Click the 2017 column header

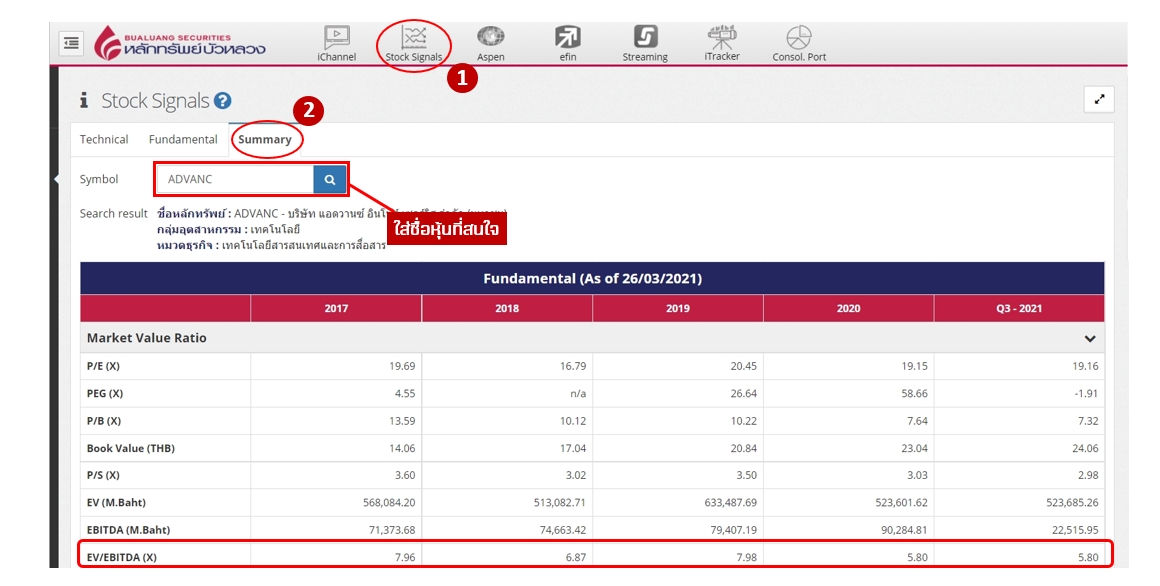click(336, 309)
